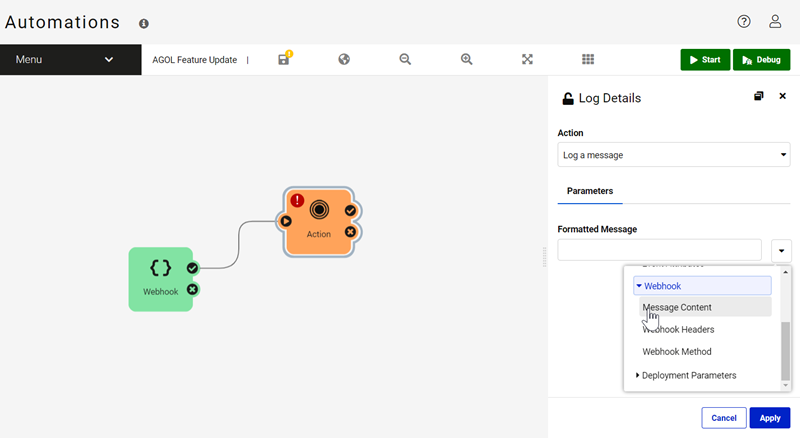
Task: Click the red error badge on Action node
Action: [297, 201]
